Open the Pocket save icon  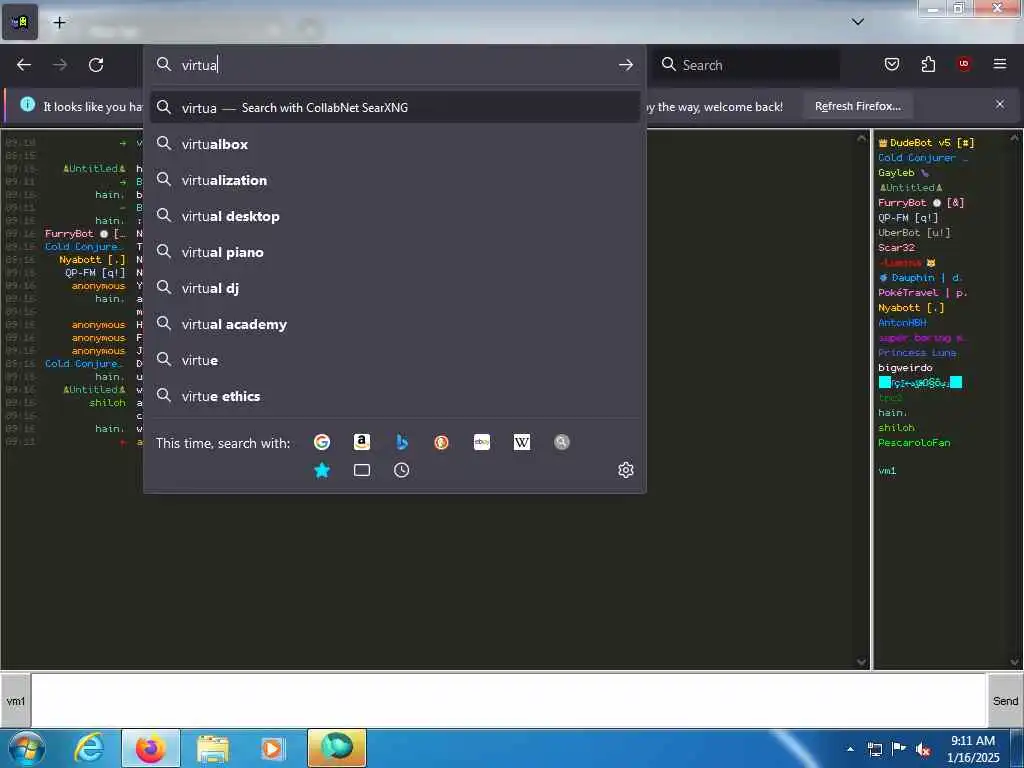click(x=891, y=64)
